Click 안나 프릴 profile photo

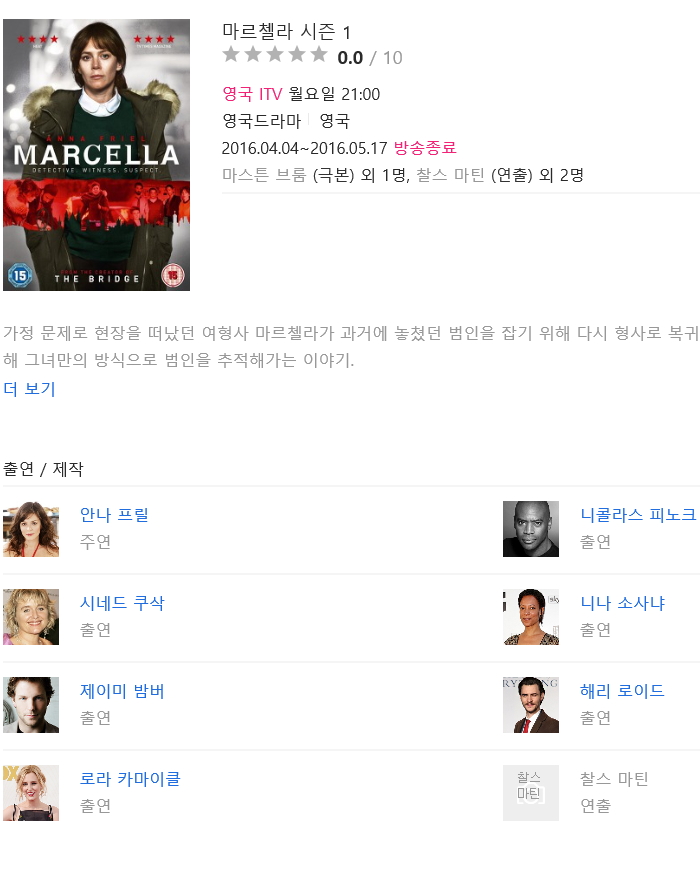[31, 529]
